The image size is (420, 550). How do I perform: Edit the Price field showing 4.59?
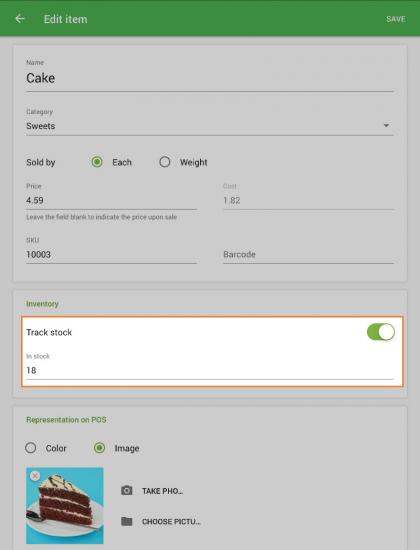pyautogui.click(x=111, y=200)
